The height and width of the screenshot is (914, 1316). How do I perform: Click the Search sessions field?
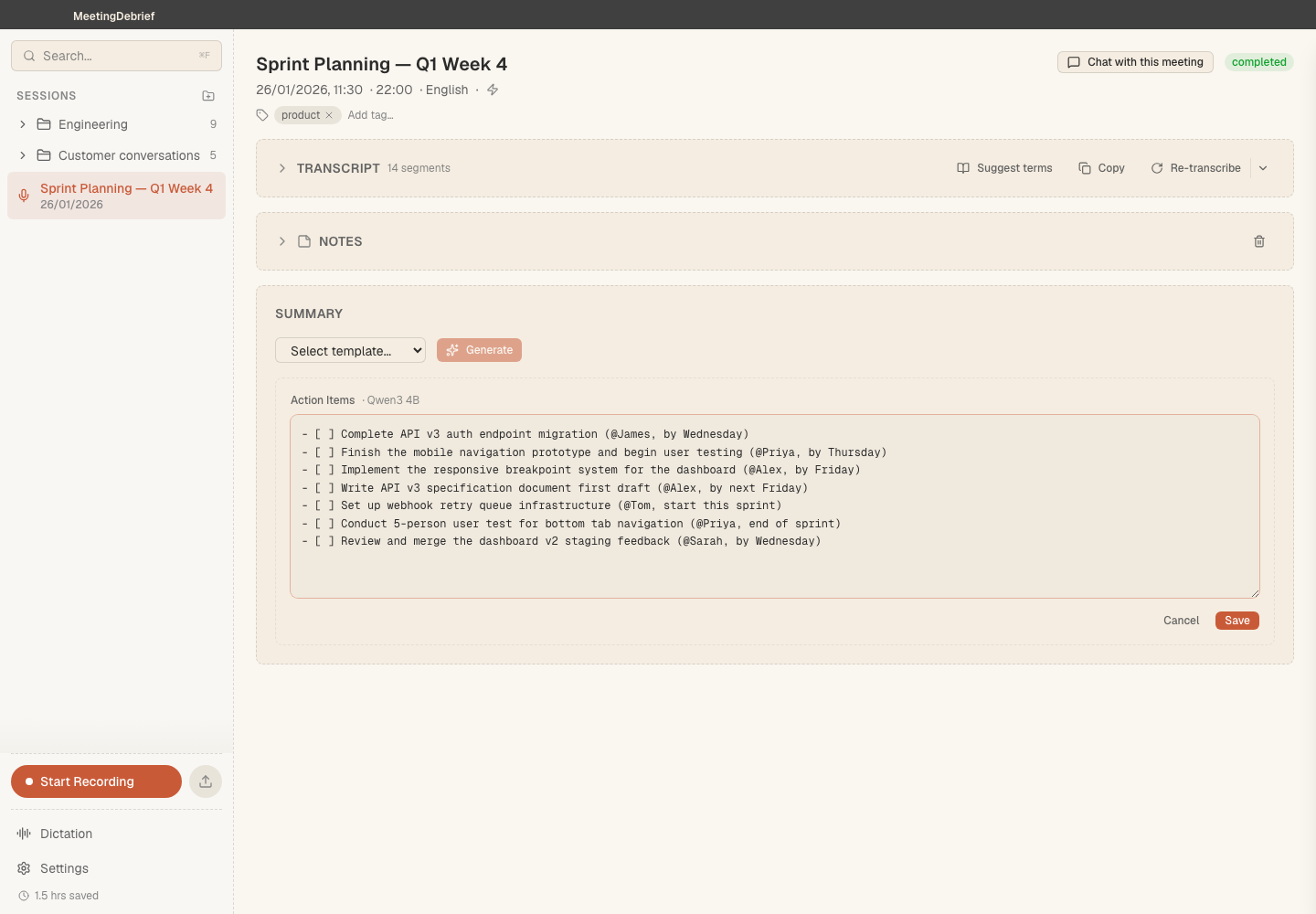click(116, 56)
